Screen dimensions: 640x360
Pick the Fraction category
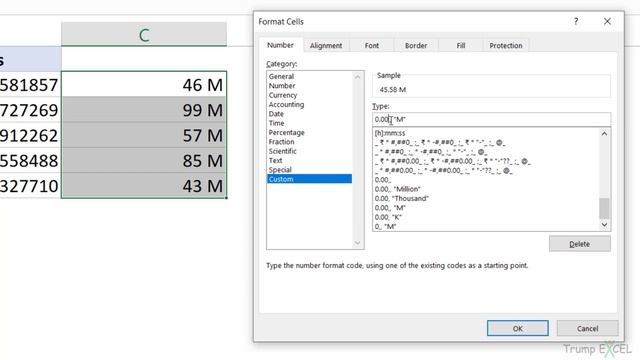tap(309, 142)
